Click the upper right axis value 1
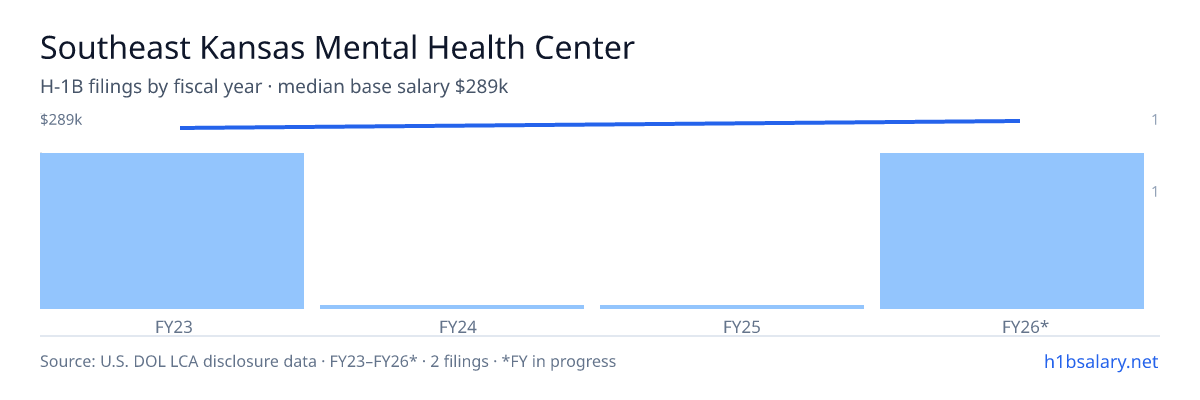The width and height of the screenshot is (1200, 400). pyautogui.click(x=1155, y=120)
